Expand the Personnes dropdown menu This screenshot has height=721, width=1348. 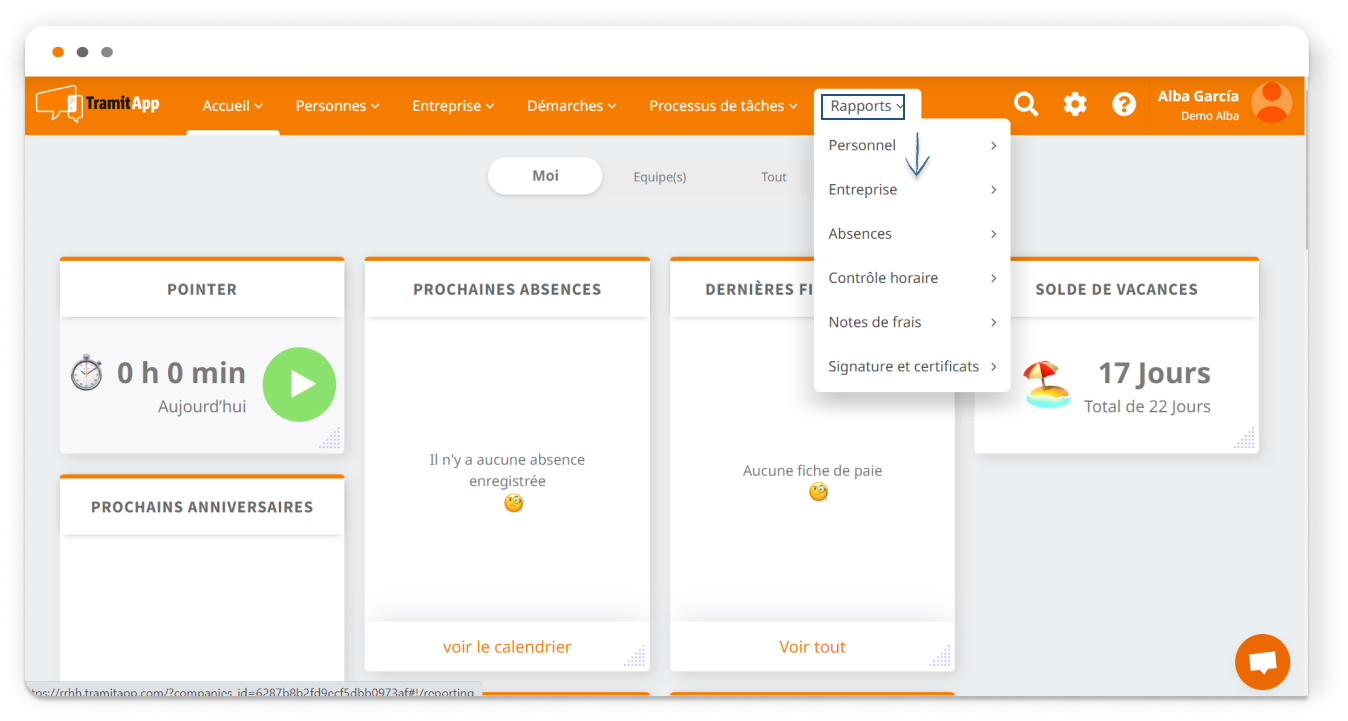[x=337, y=106]
